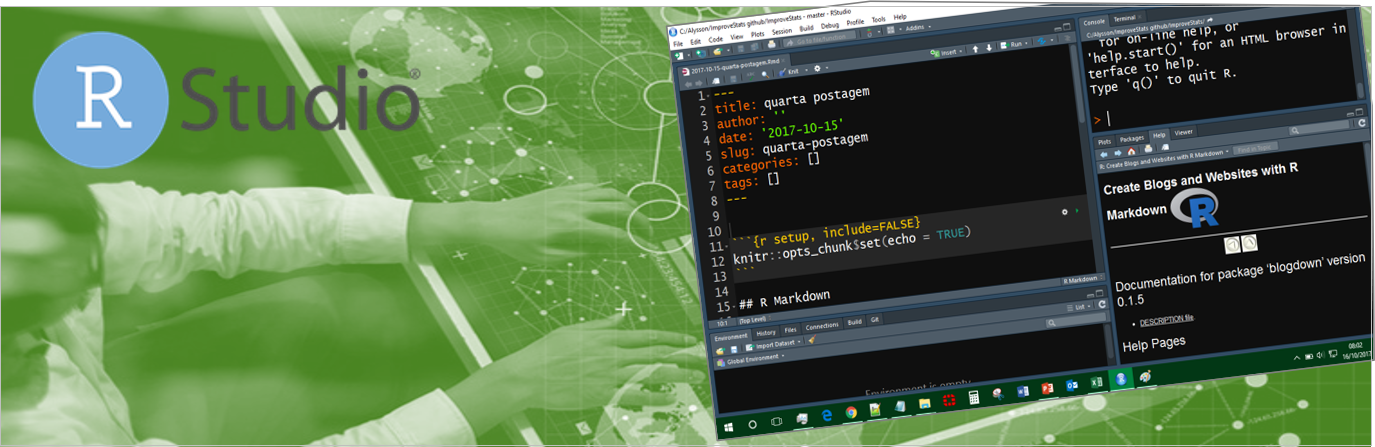Click the chunk options gear on line 10
The image size is (1375, 447).
[x=1065, y=212]
